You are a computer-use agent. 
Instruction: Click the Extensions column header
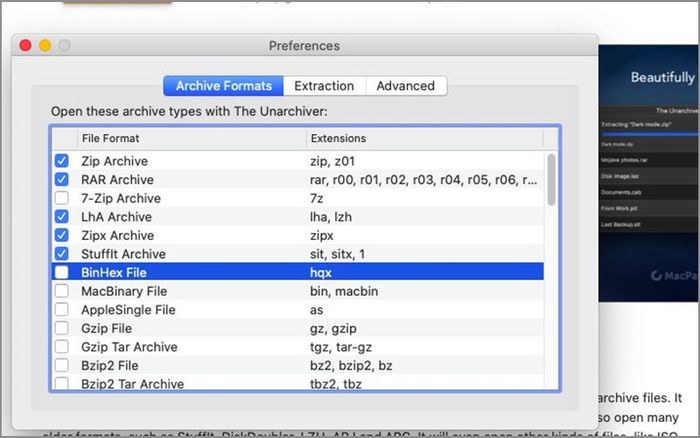(x=425, y=138)
